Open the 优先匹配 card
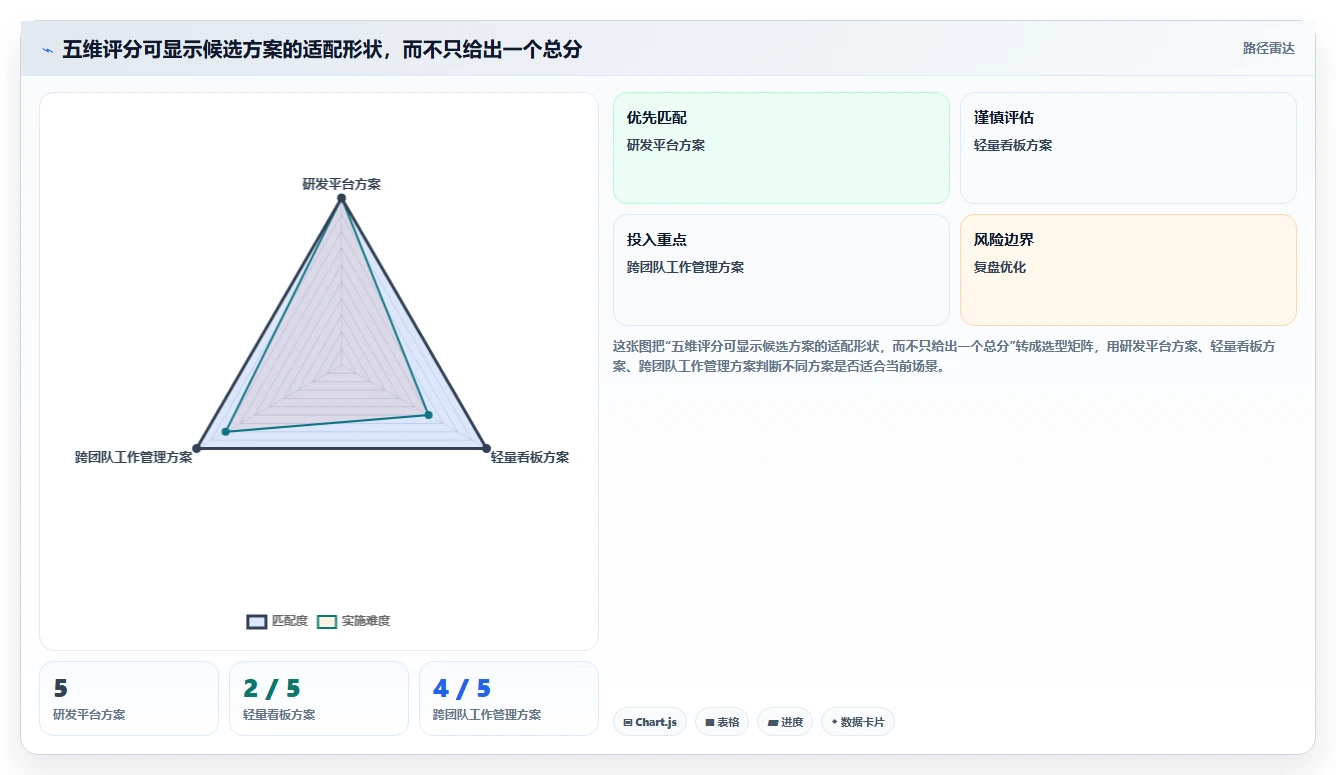This screenshot has width=1336, height=775. click(781, 148)
